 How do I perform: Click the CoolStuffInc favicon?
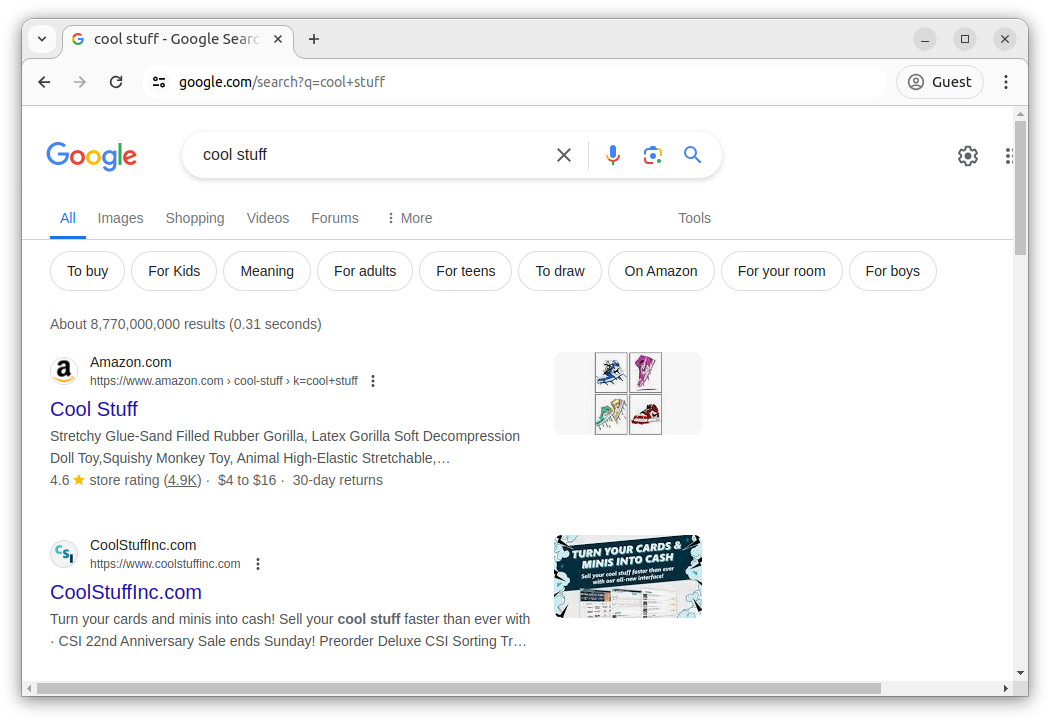64,554
